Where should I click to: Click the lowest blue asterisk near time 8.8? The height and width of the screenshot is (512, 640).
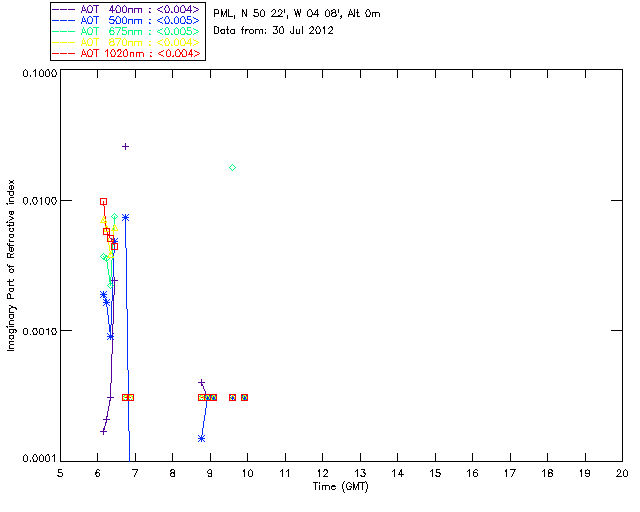pyautogui.click(x=201, y=439)
